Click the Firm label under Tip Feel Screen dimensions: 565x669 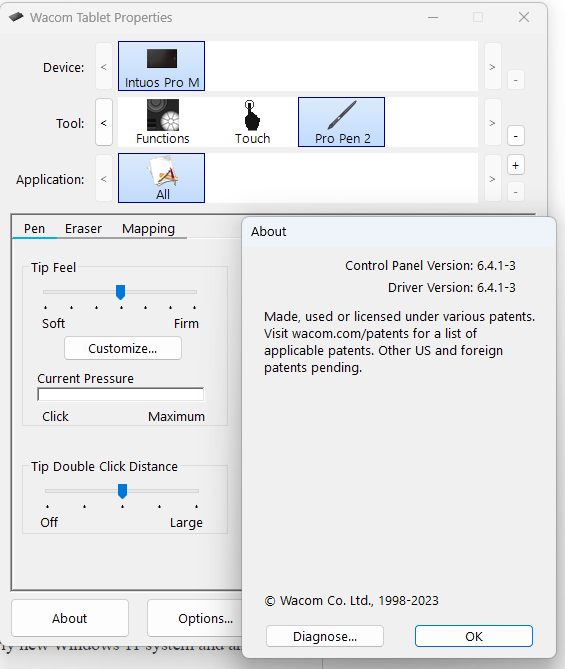[x=186, y=323]
